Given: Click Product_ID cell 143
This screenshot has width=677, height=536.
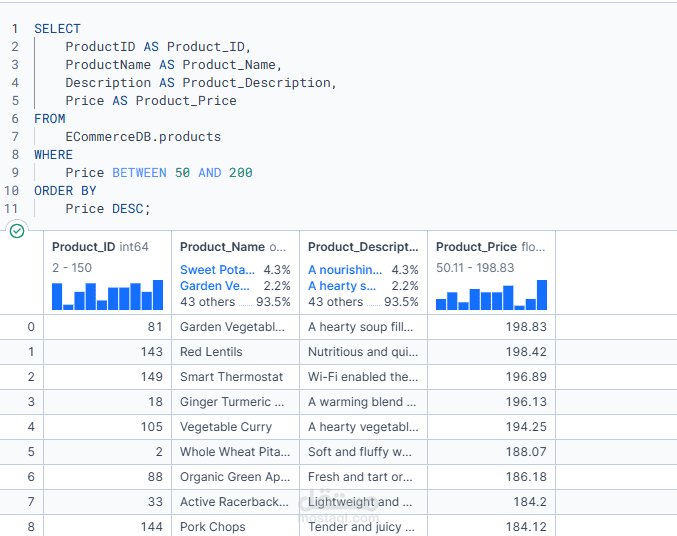Looking at the screenshot, I should (152, 352).
